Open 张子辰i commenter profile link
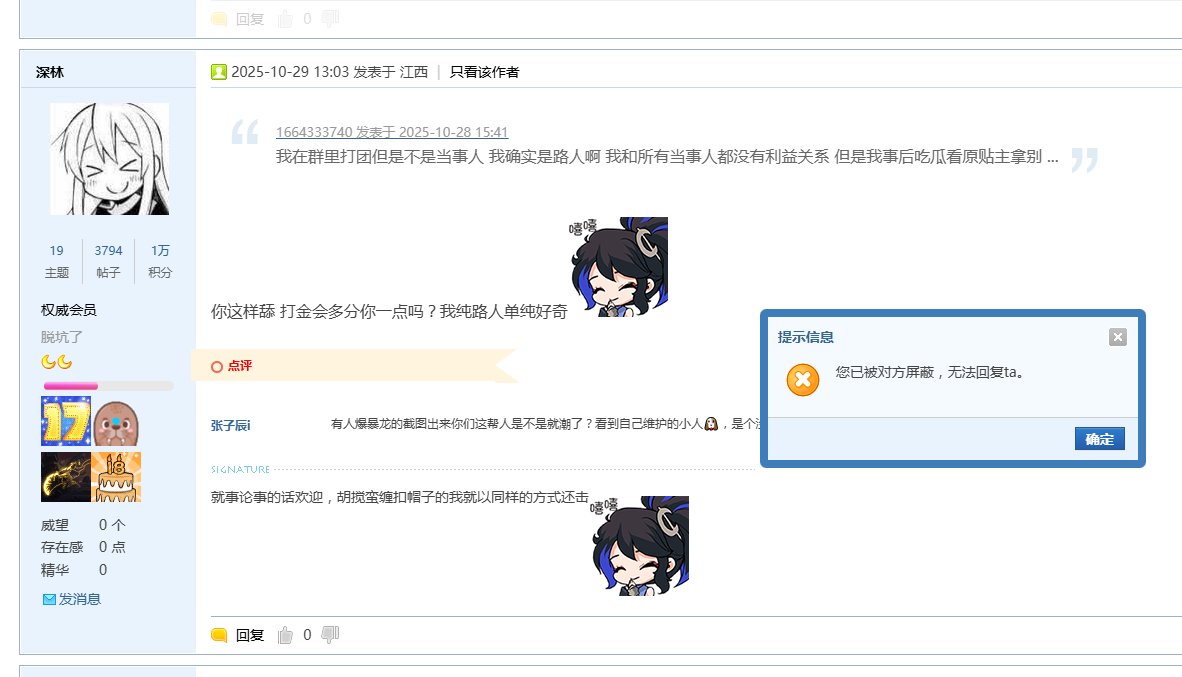The image size is (1182, 677). coord(231,425)
